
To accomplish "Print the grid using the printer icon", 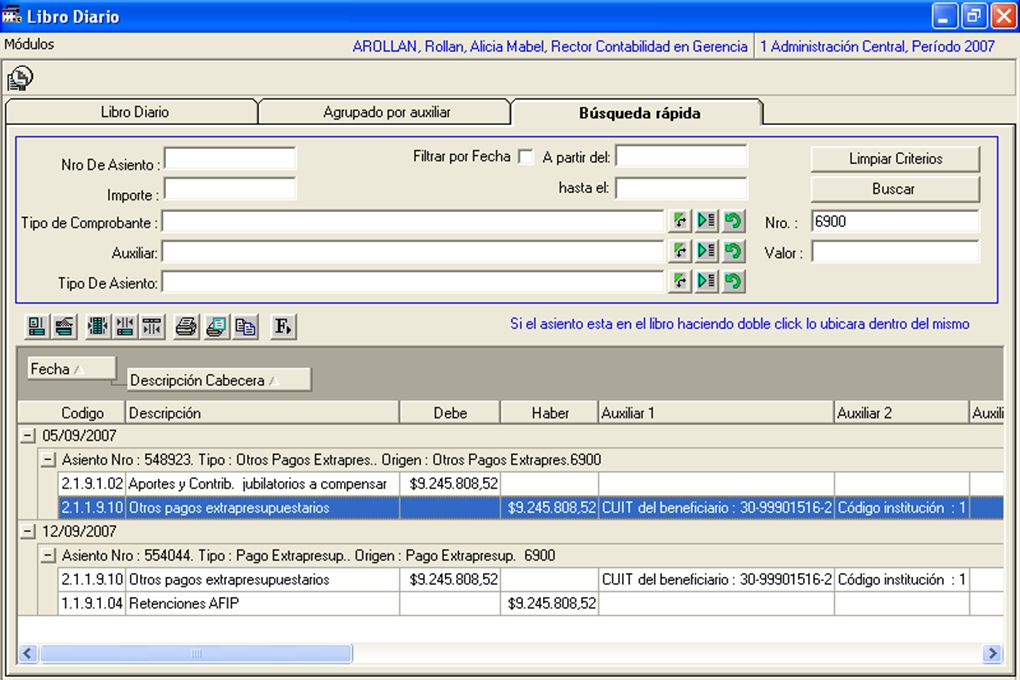I will click(187, 326).
